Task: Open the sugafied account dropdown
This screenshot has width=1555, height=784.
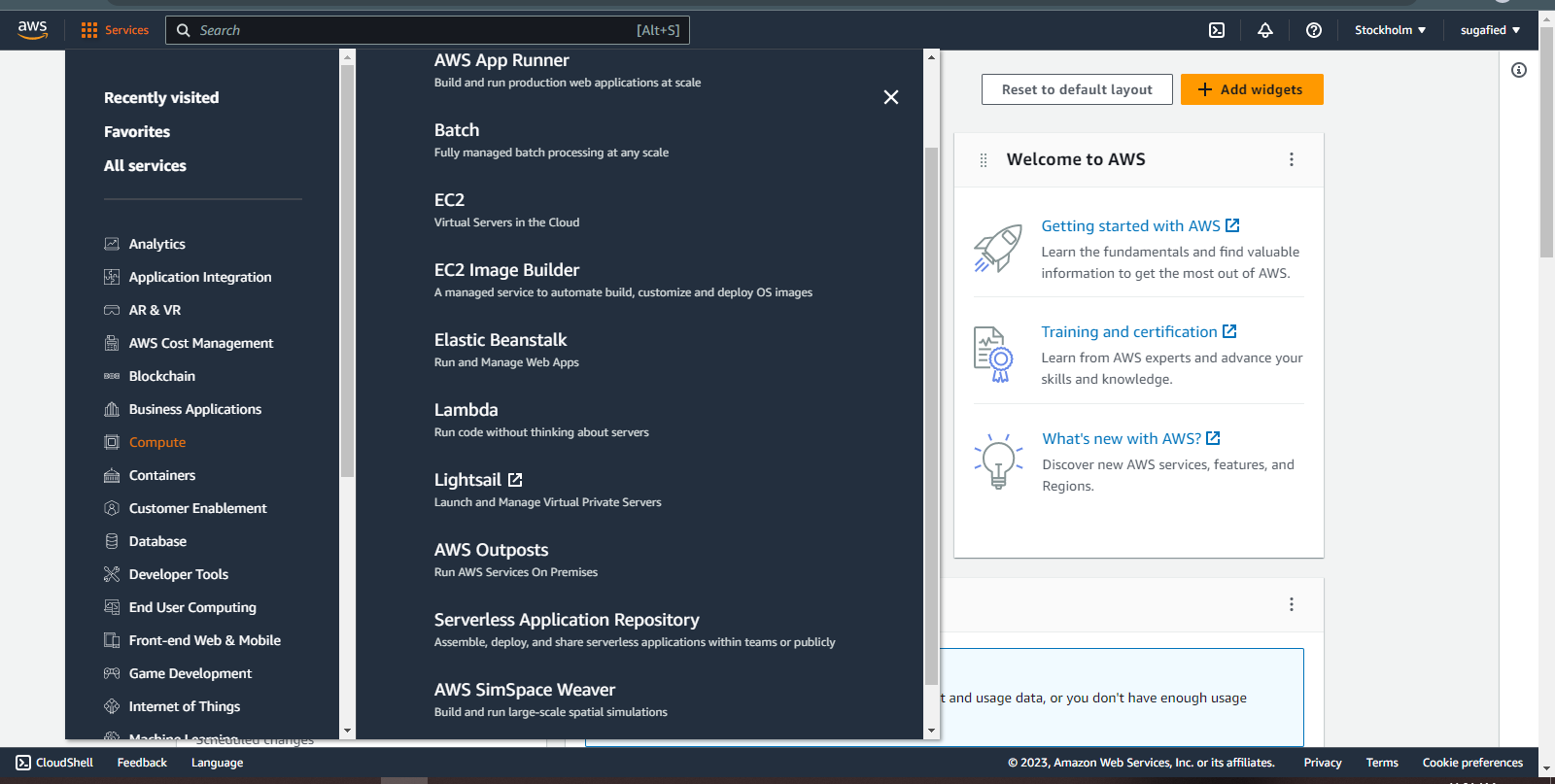Action: pyautogui.click(x=1490, y=30)
